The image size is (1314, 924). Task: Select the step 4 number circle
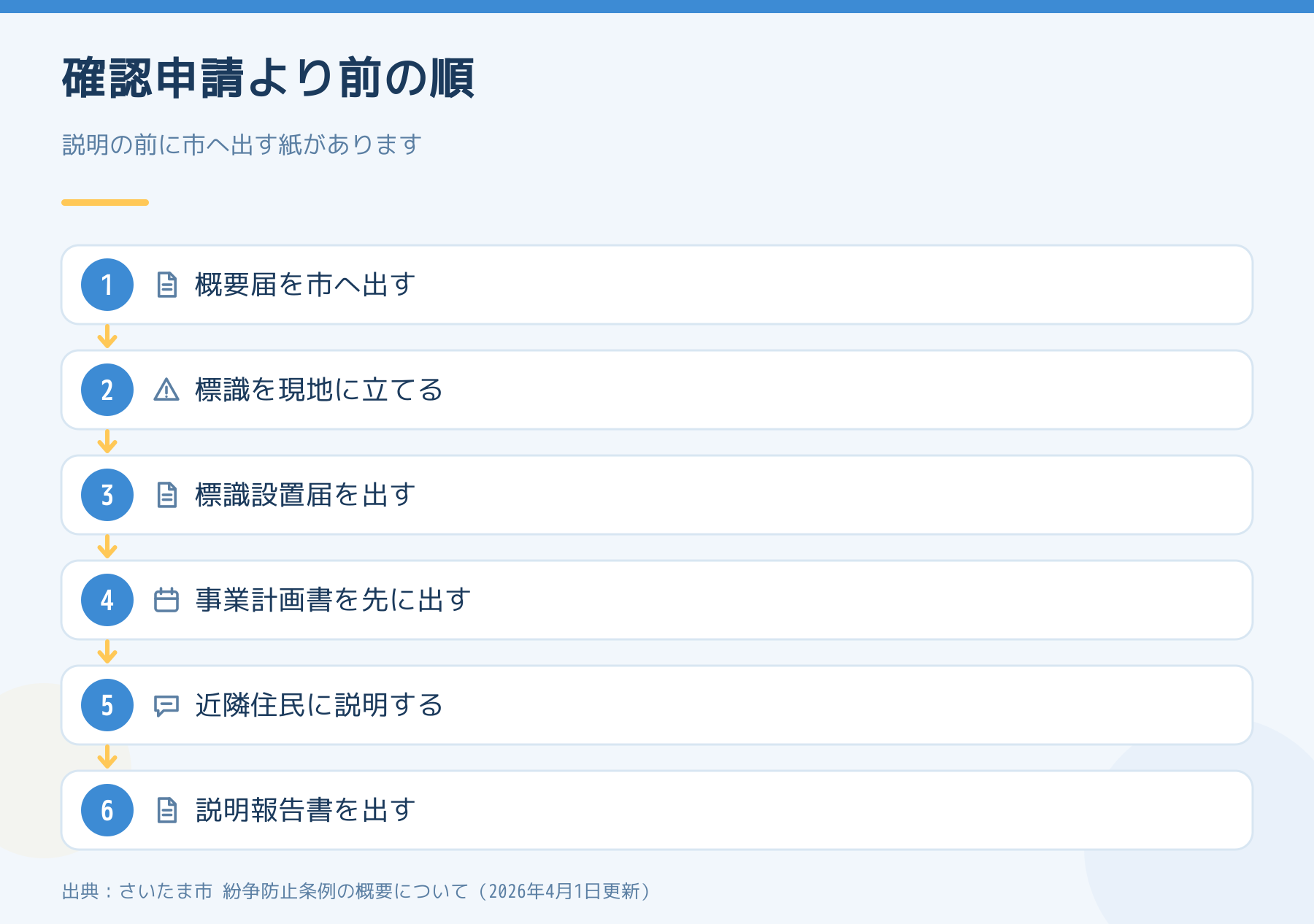107,600
